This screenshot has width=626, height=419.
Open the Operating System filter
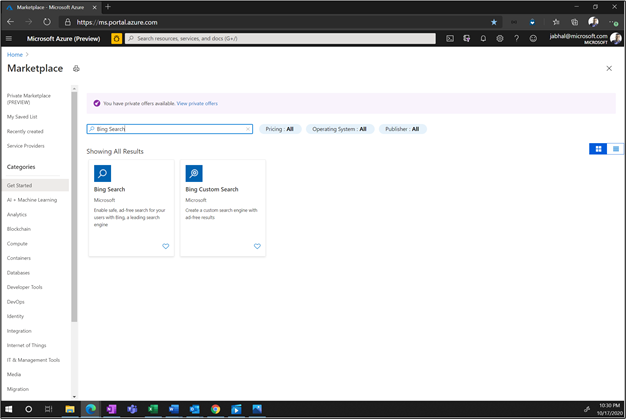pos(340,129)
